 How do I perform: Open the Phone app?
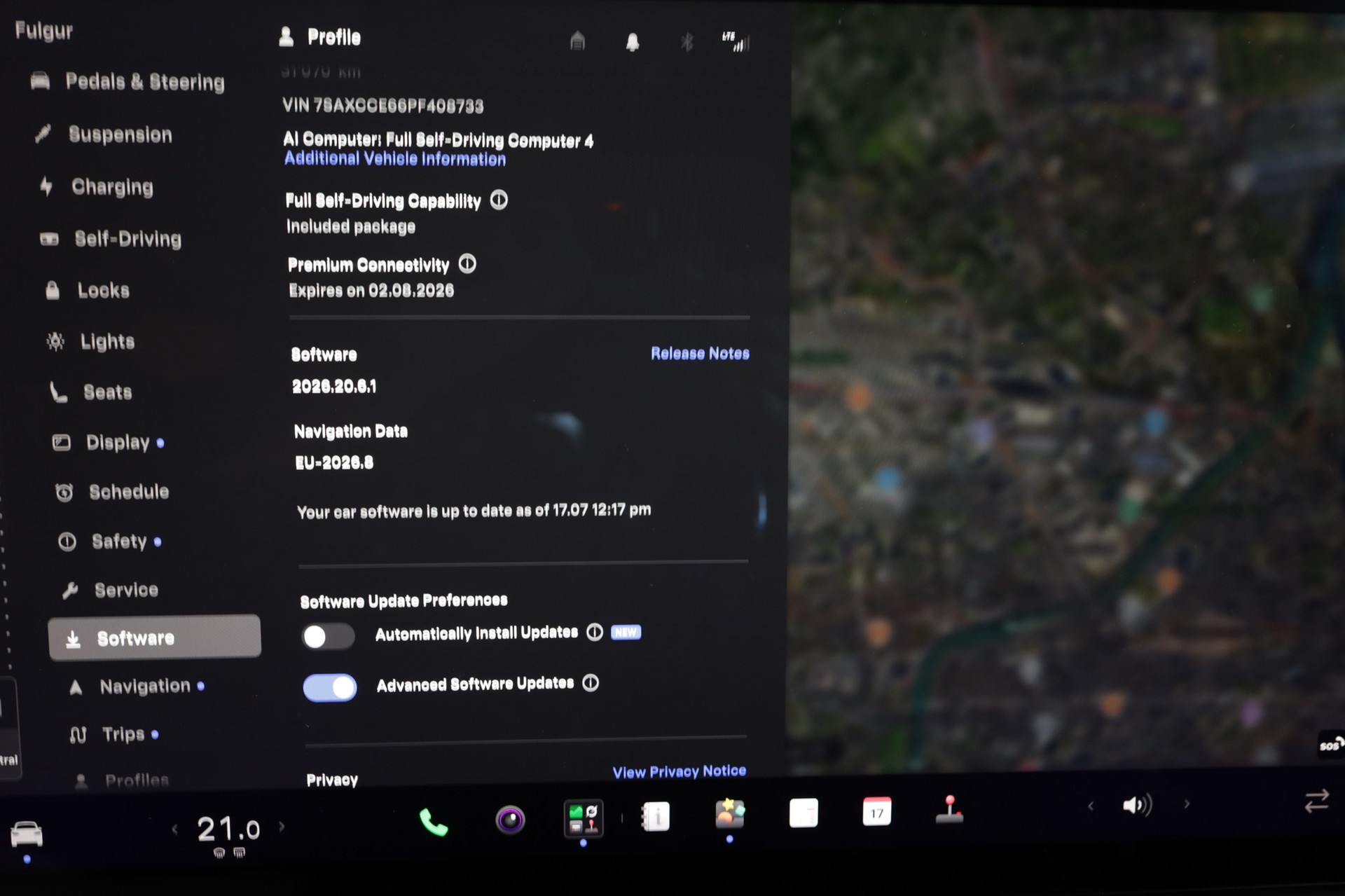(x=433, y=822)
